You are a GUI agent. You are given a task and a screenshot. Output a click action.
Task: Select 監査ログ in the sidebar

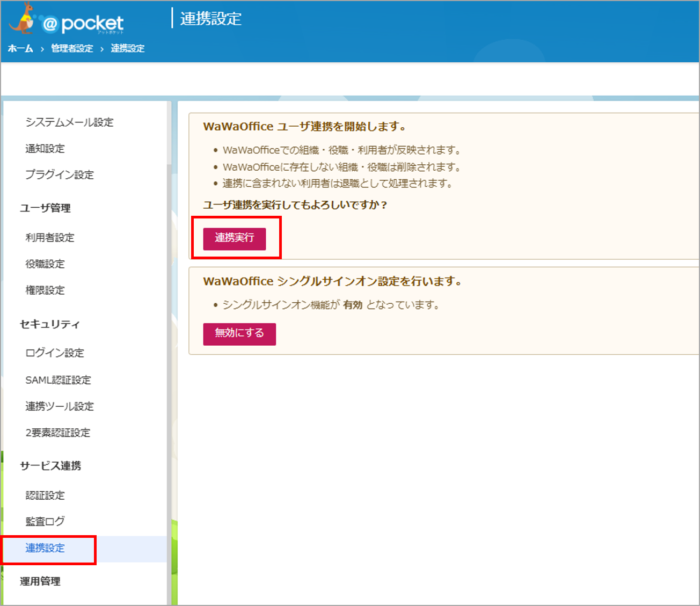45,521
